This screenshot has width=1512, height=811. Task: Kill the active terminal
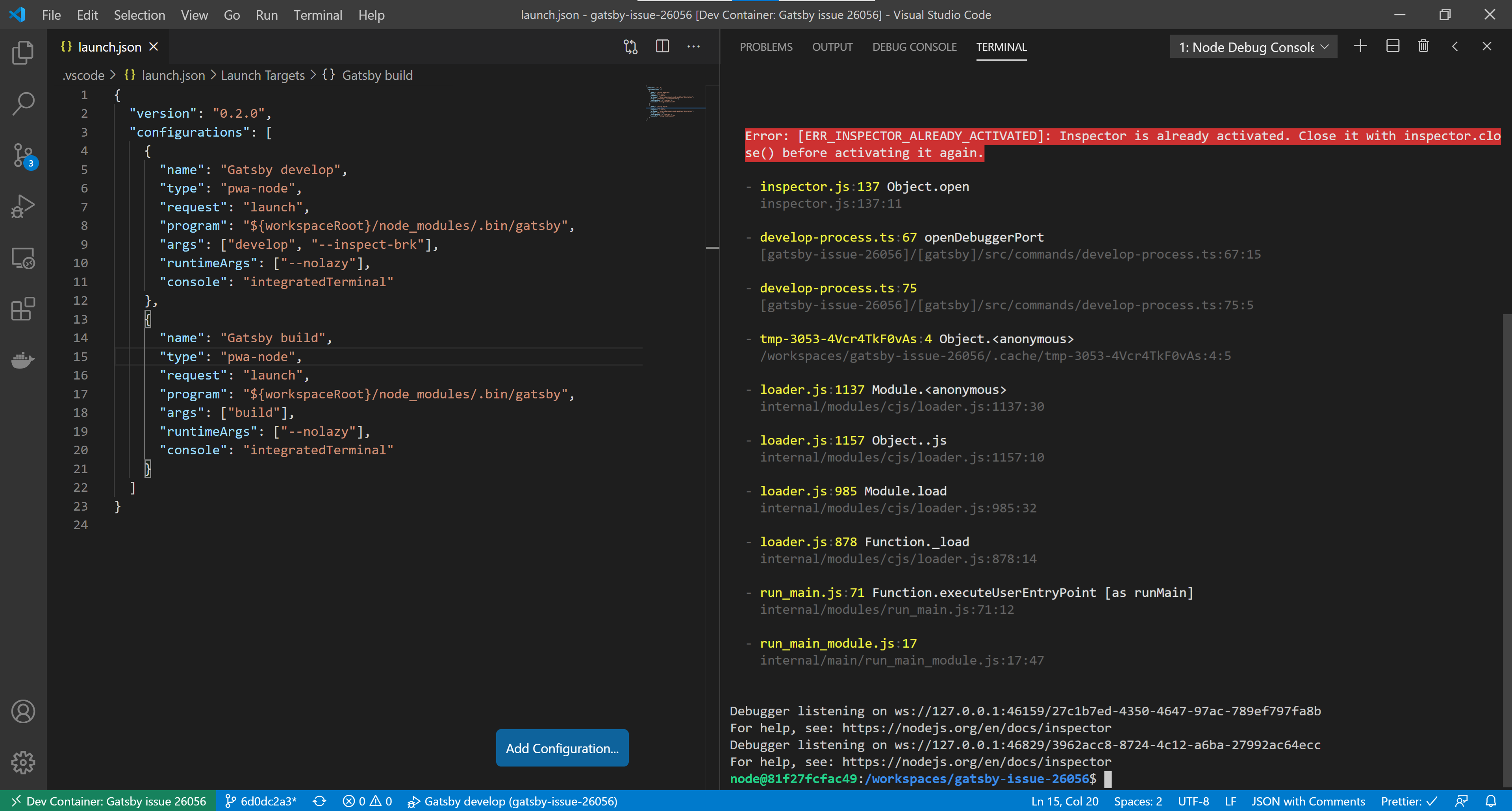pos(1423,46)
